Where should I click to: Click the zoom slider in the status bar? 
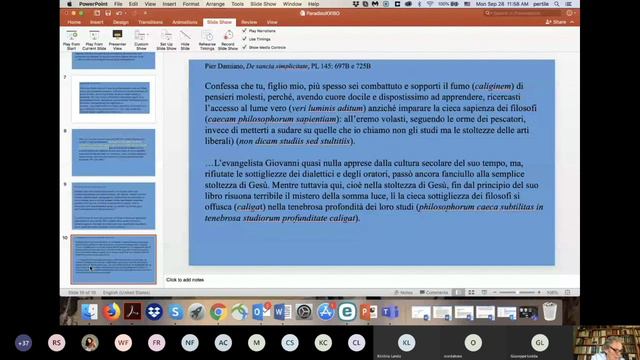click(x=517, y=292)
